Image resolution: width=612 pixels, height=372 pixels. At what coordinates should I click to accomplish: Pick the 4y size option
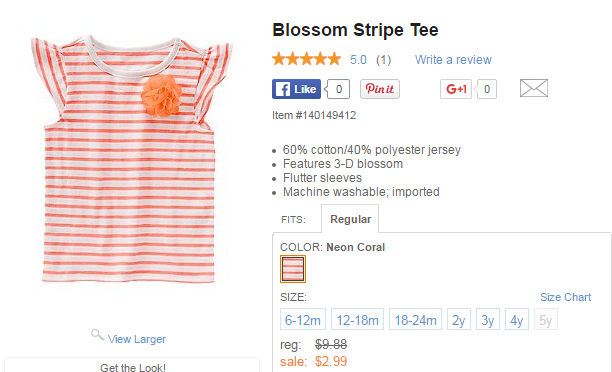[517, 319]
